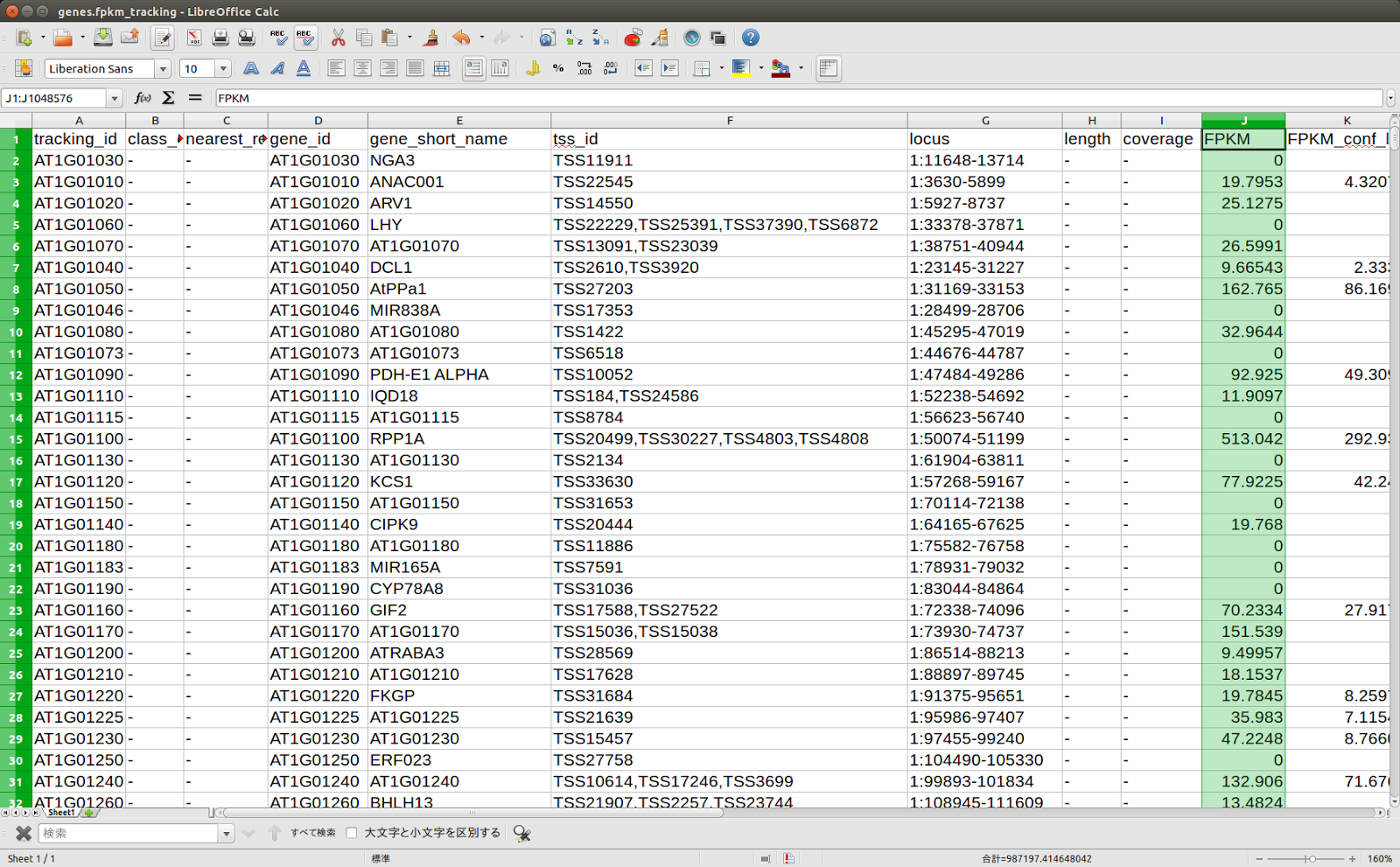Insert a chart with Chart icon
Screen dimensions: 1400x867
tap(633, 38)
